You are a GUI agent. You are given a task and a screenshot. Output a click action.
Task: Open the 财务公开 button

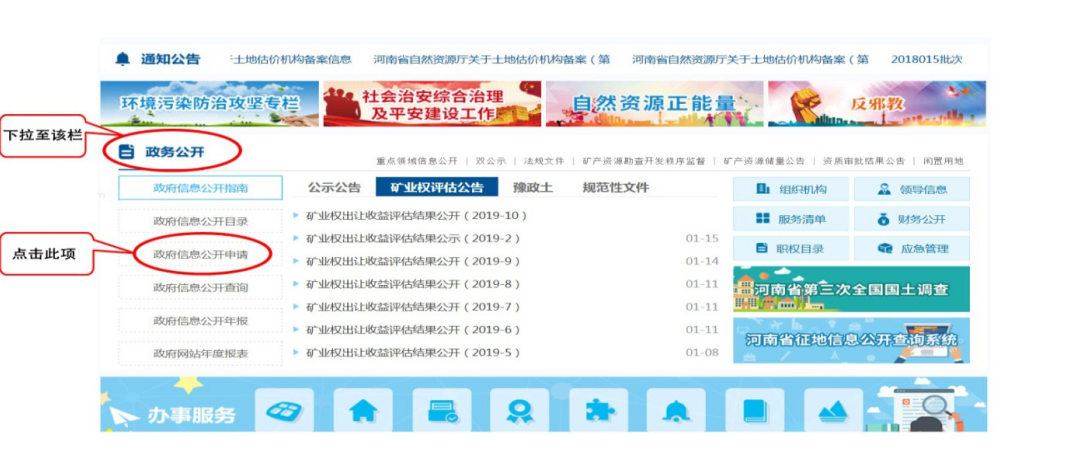(x=910, y=219)
